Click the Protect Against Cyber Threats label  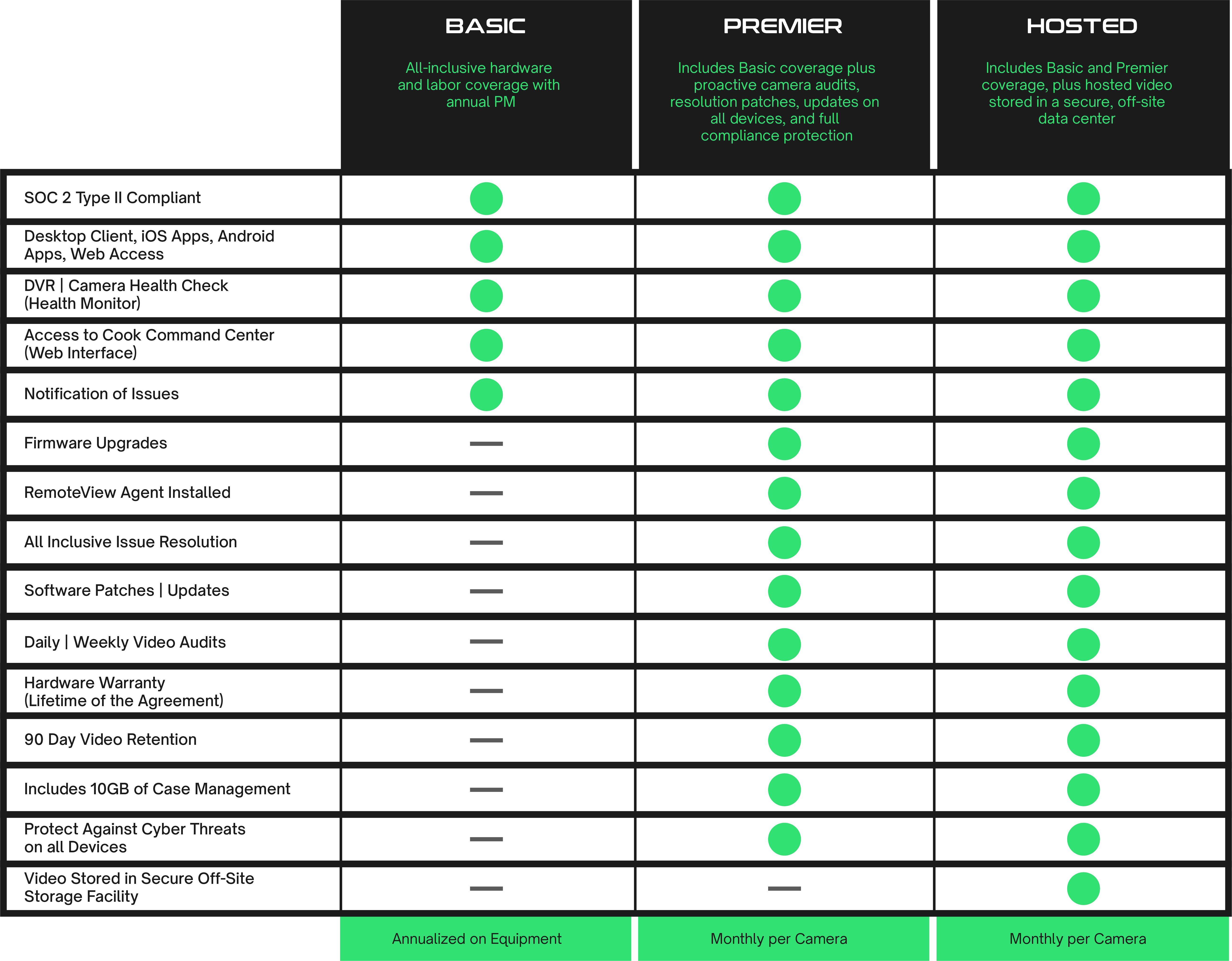click(134, 838)
